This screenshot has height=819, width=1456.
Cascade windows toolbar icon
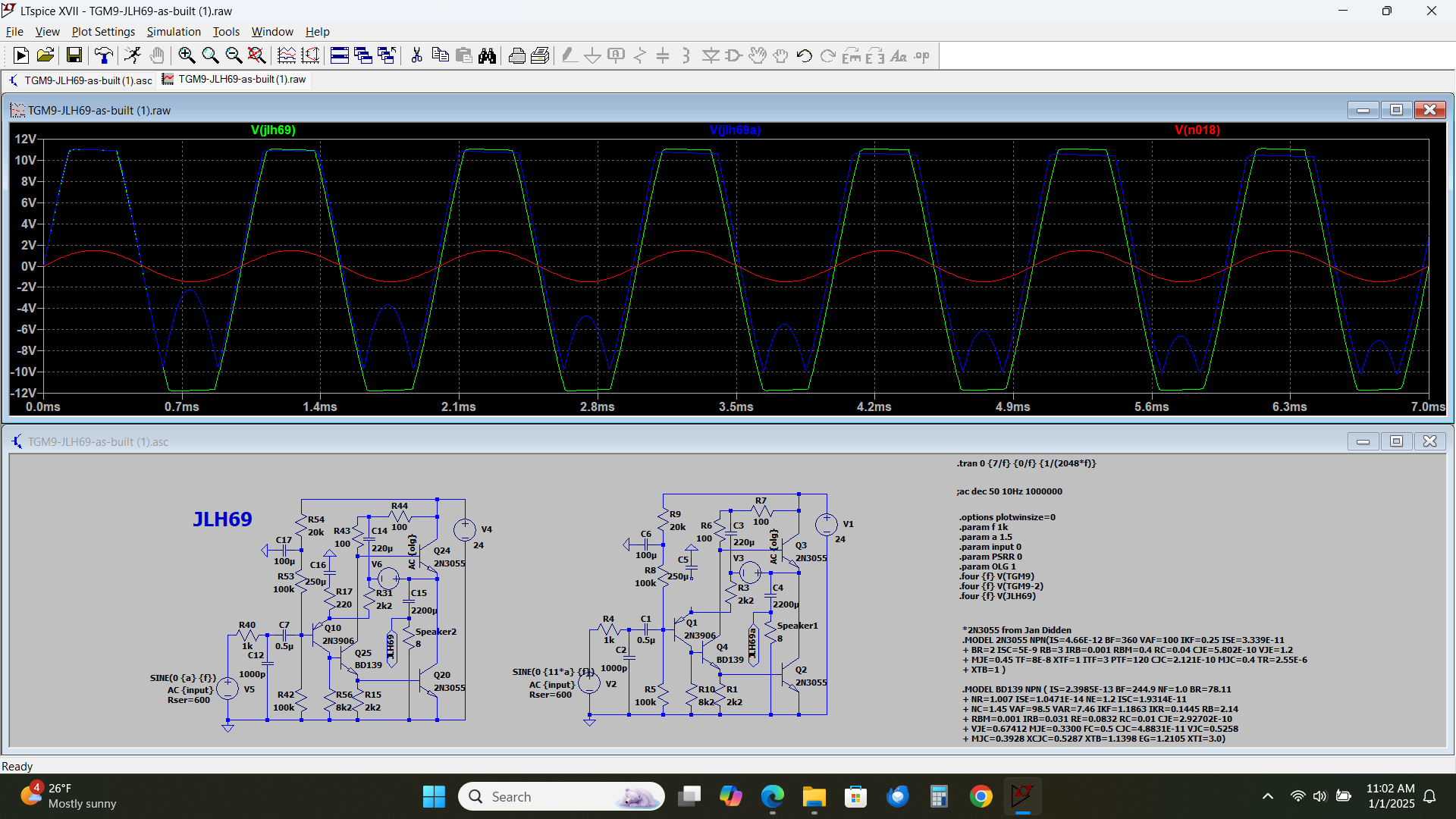pos(363,55)
